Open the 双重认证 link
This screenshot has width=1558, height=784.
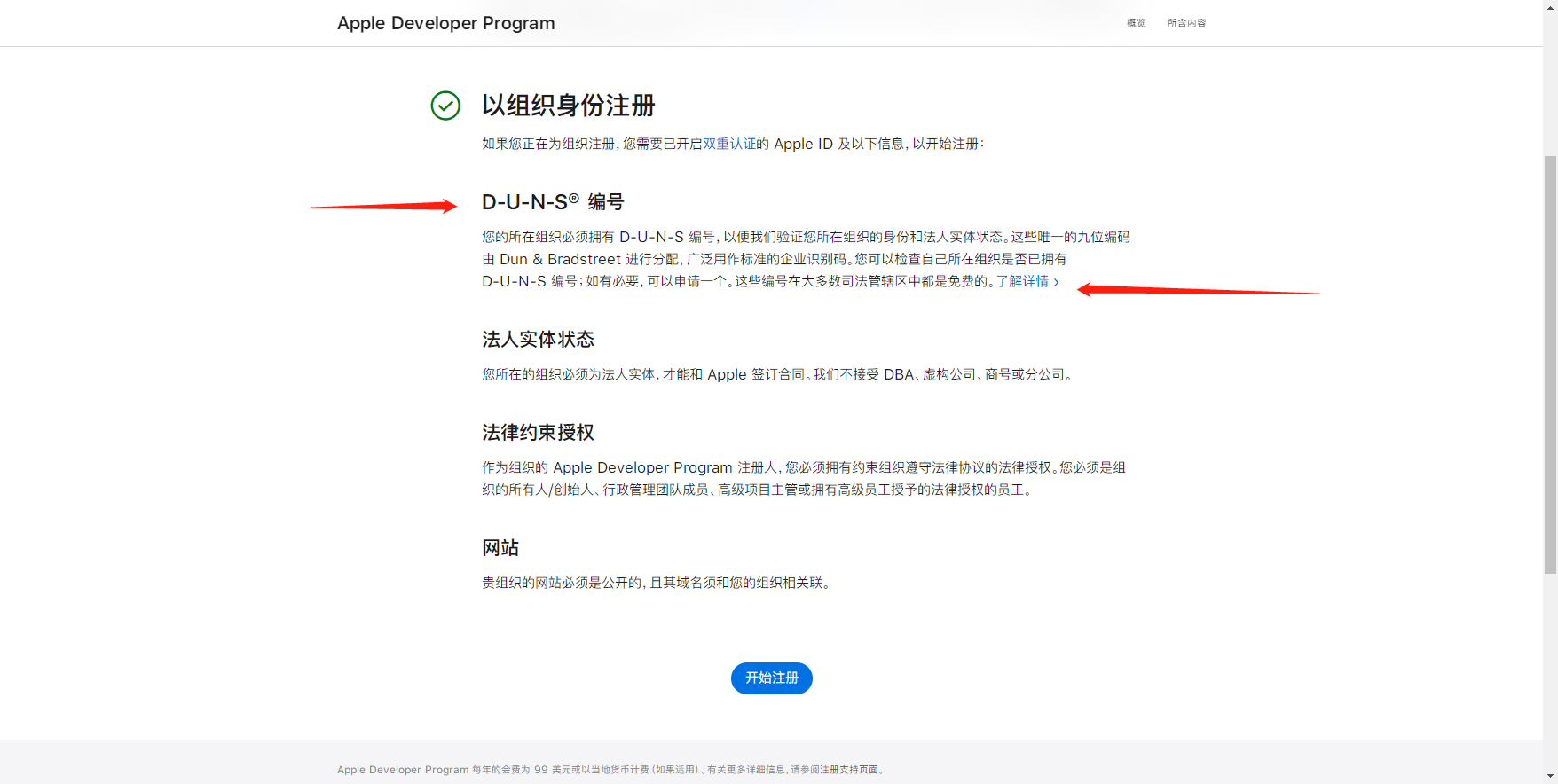(x=729, y=144)
